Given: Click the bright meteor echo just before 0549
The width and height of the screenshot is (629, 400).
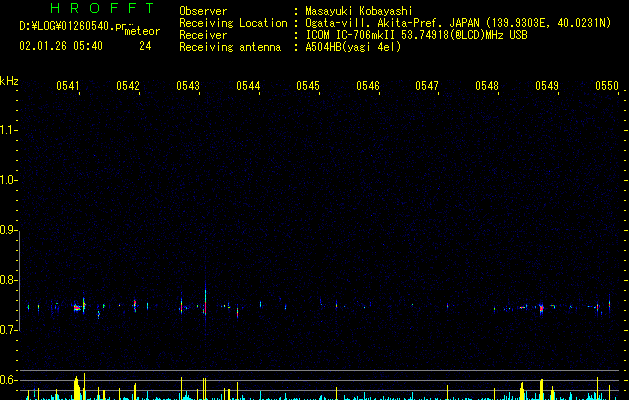Looking at the screenshot, I should coord(541,309).
